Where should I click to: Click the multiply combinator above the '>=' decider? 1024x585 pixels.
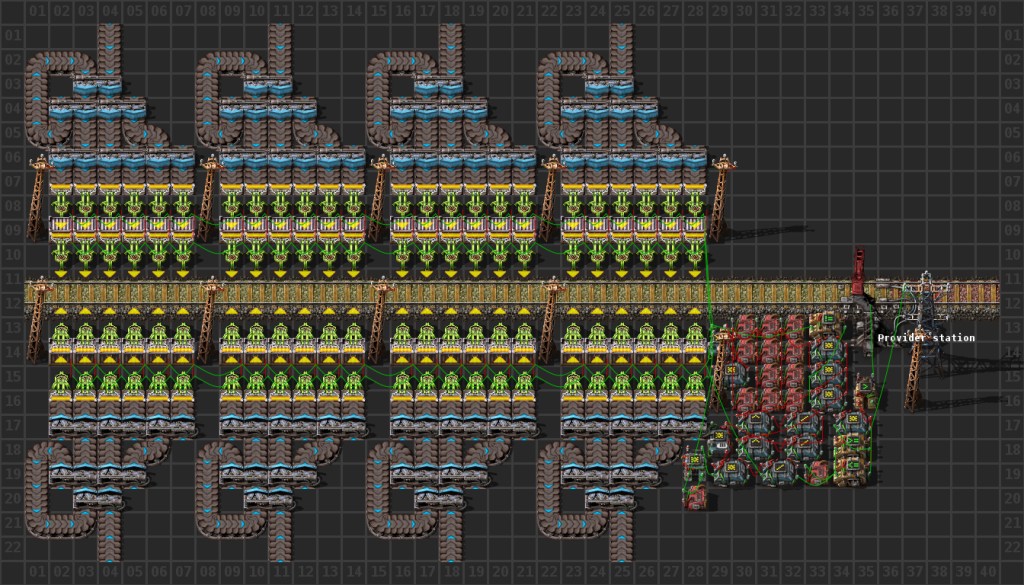pyautogui.click(x=852, y=421)
